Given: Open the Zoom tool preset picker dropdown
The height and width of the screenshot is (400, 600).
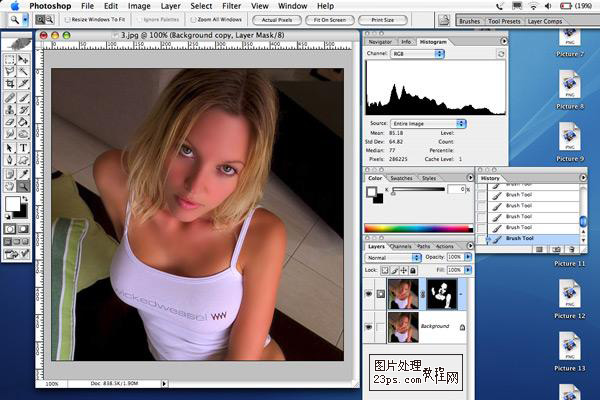Looking at the screenshot, I should pos(26,20).
